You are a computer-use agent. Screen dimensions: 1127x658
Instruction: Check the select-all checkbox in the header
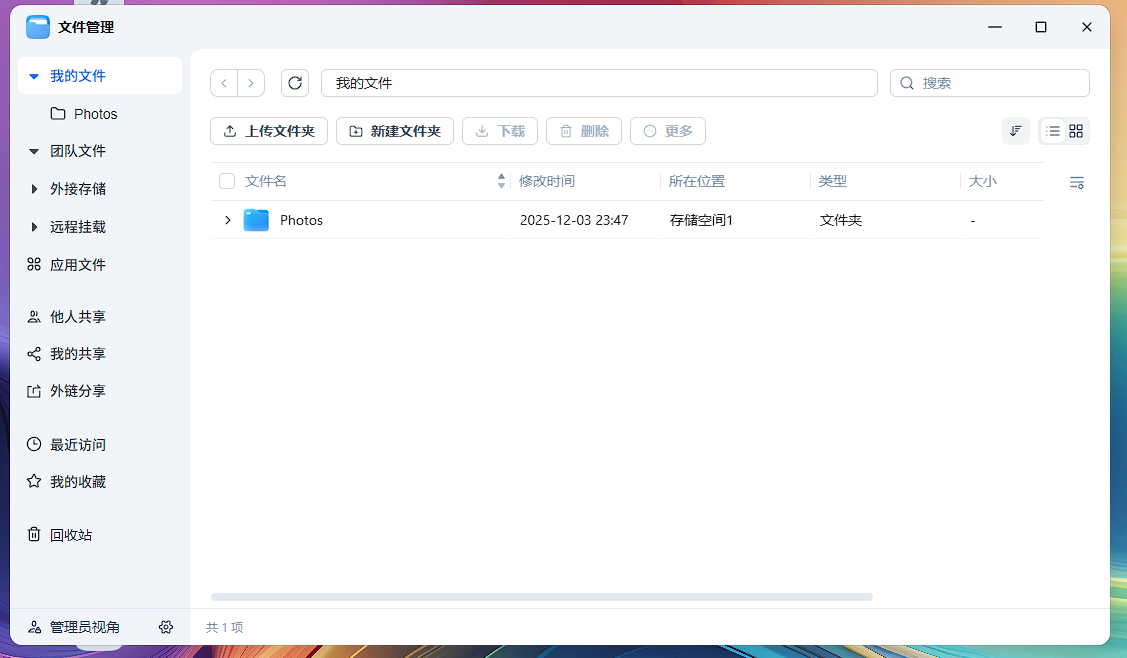tap(225, 181)
